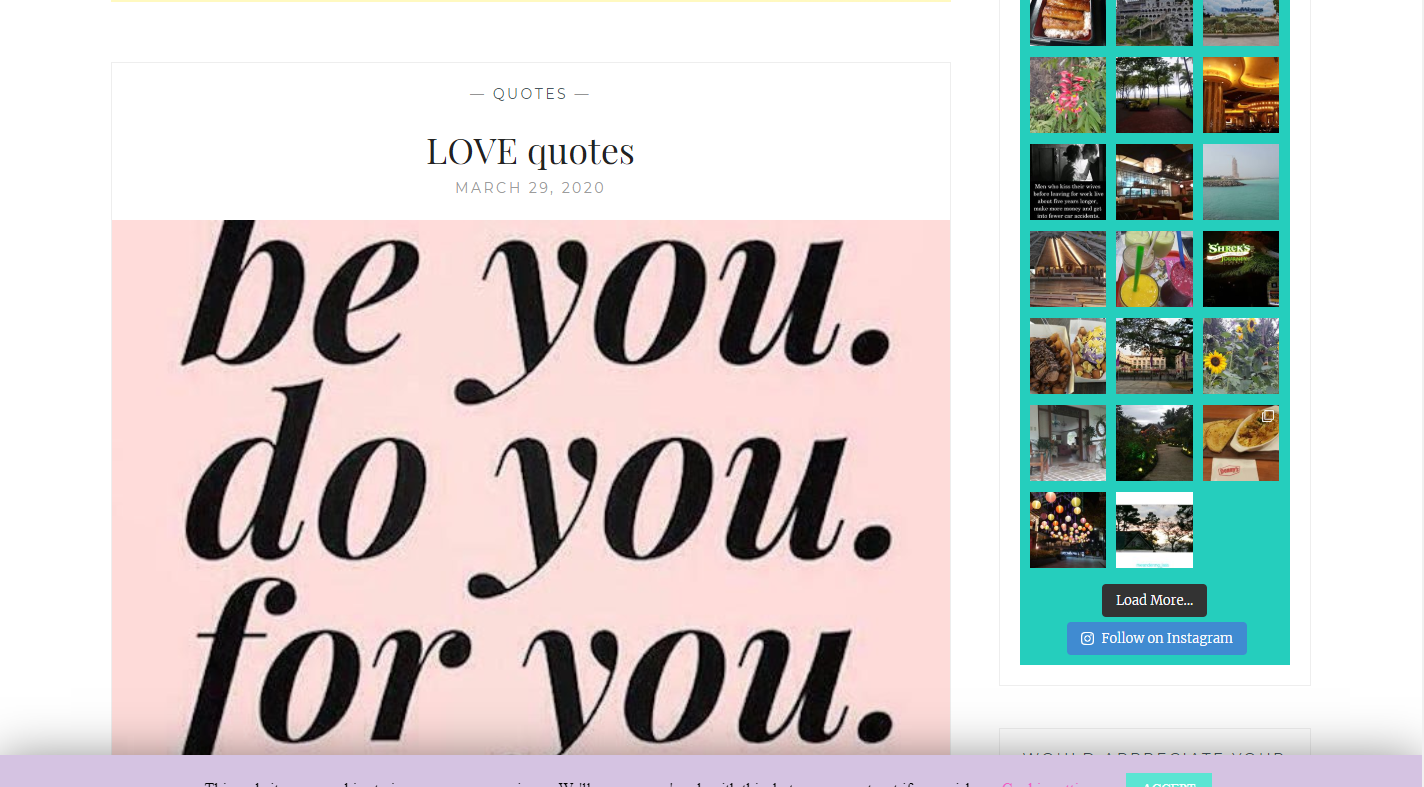The image size is (1424, 787).
Task: Open the multi-photo carousel icon on garlic bread post
Action: 1267,415
